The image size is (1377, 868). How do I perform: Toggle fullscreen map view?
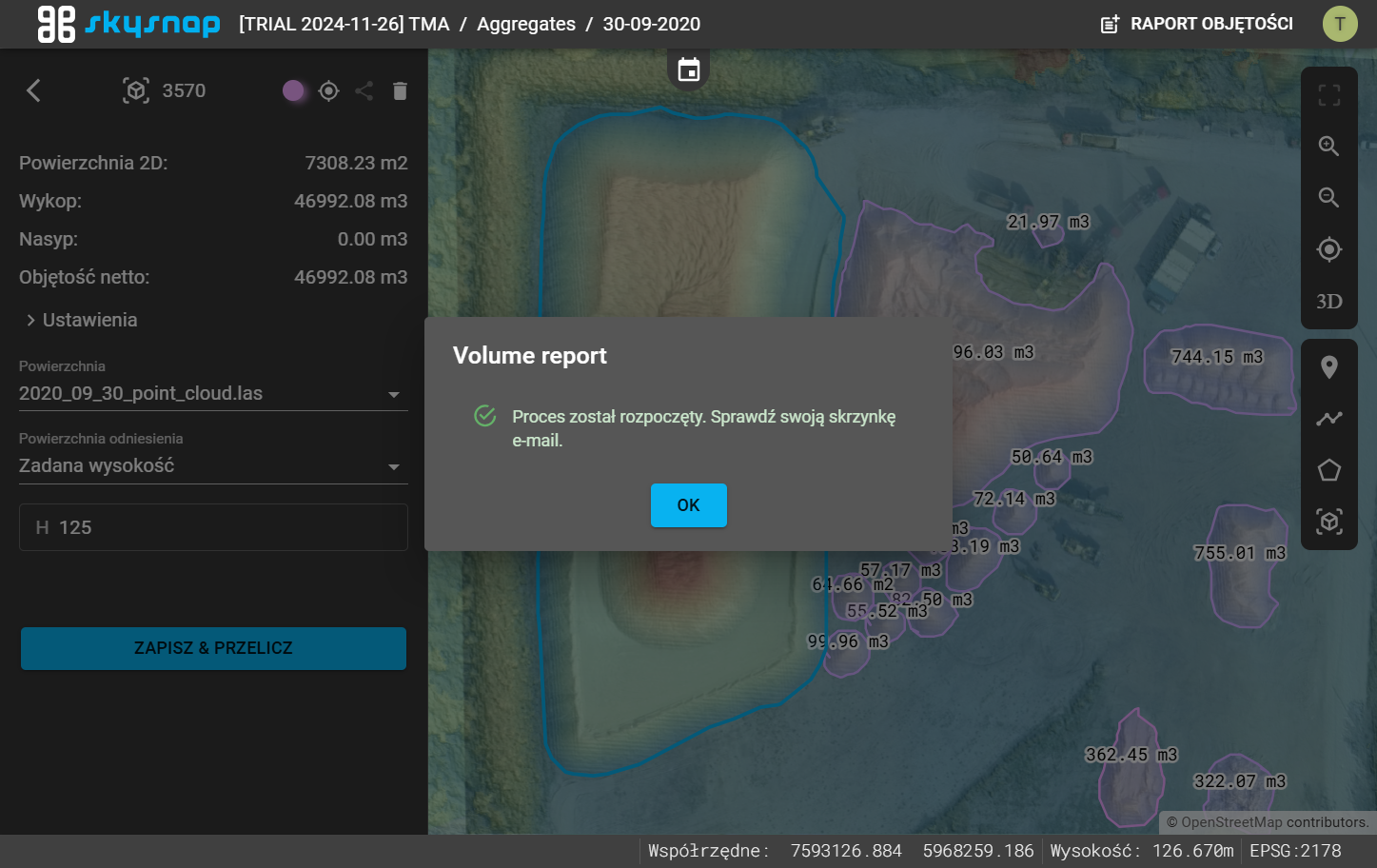1329,95
